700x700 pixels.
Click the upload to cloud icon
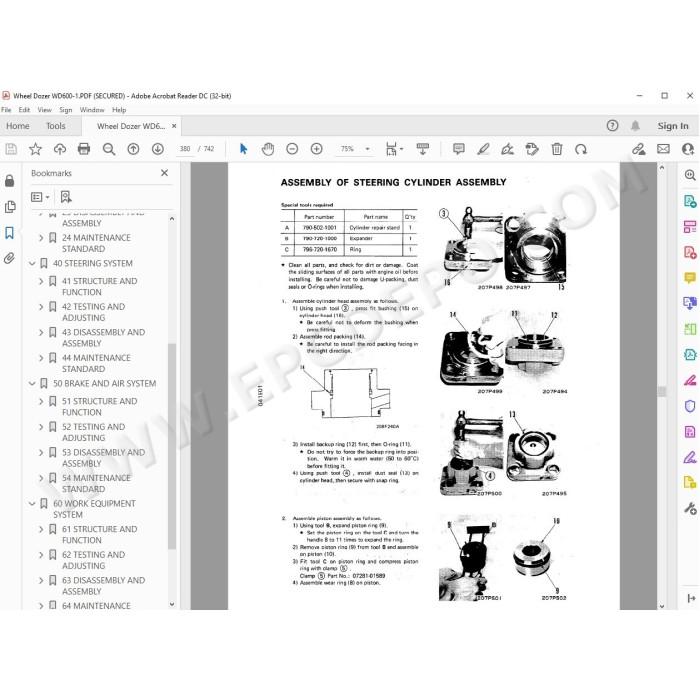[60, 149]
